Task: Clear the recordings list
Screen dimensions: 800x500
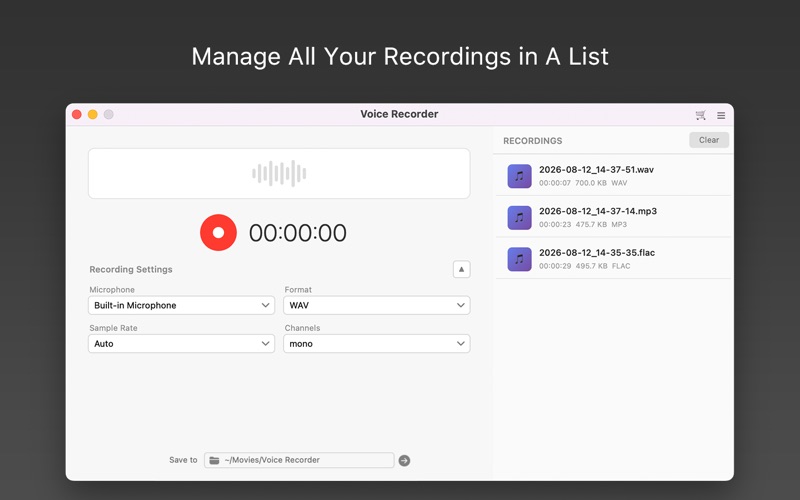Action: (x=709, y=140)
